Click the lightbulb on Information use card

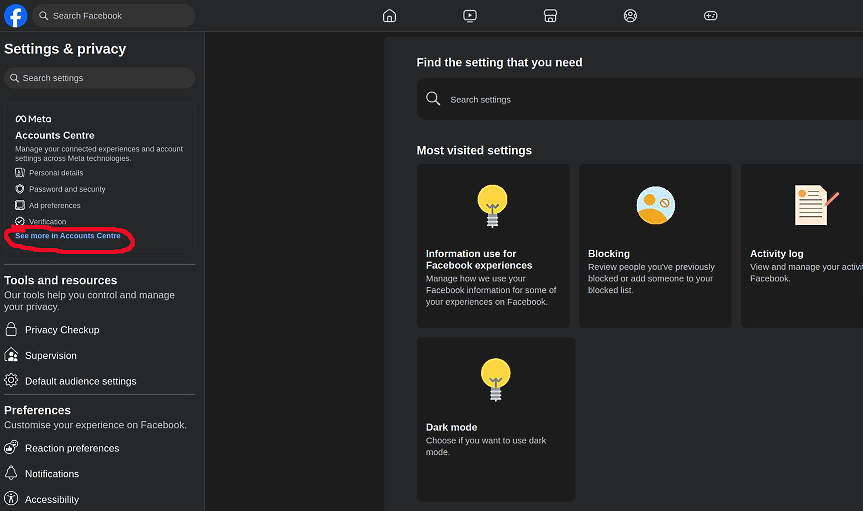pyautogui.click(x=493, y=205)
